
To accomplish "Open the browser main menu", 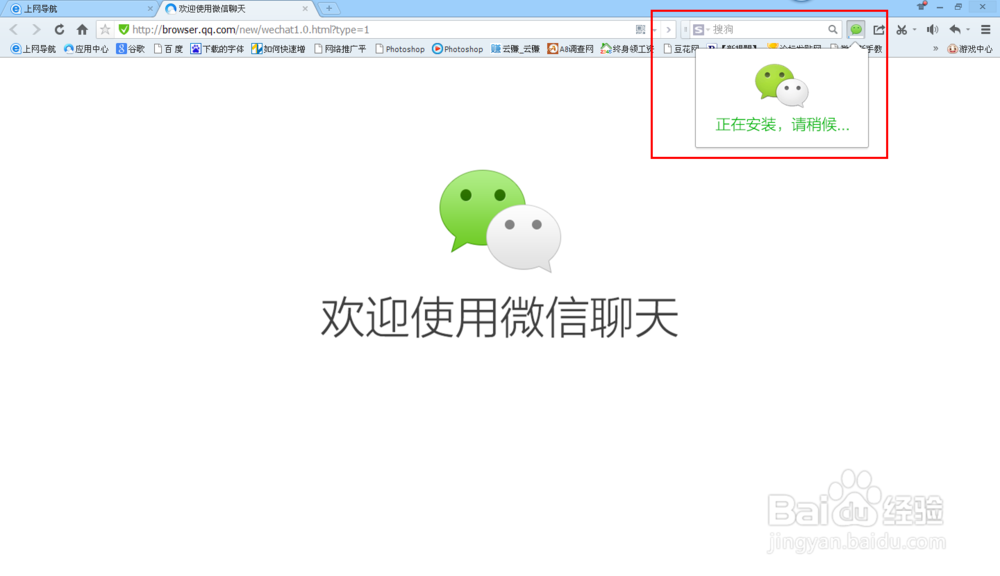I will point(985,29).
